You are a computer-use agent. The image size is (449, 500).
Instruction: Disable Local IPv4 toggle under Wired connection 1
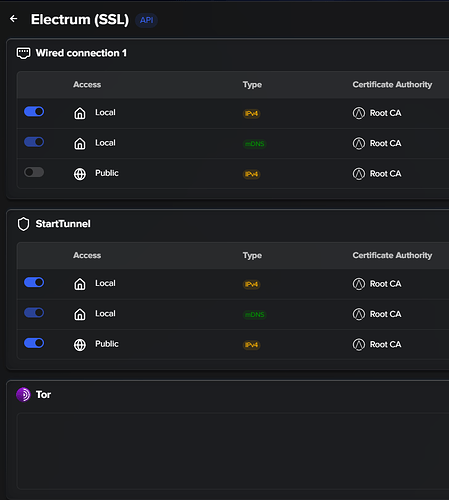pyautogui.click(x=34, y=111)
